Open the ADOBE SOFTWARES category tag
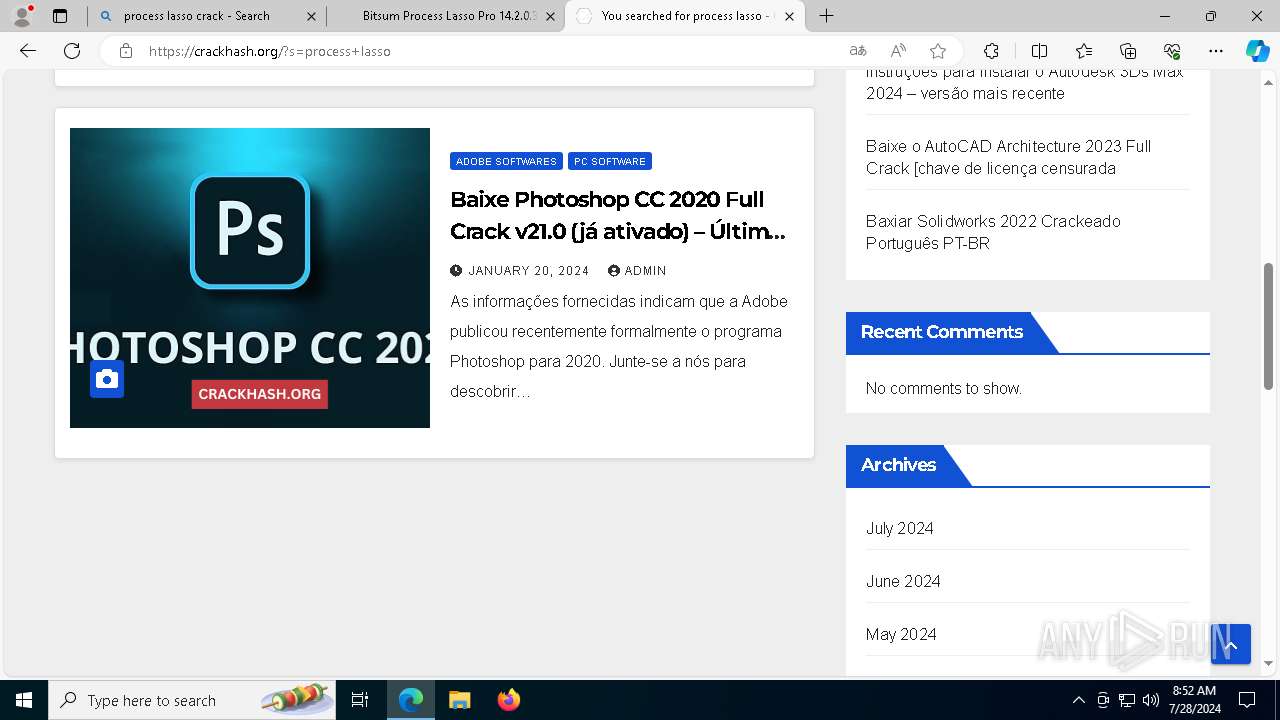The height and width of the screenshot is (720, 1280). 506,161
